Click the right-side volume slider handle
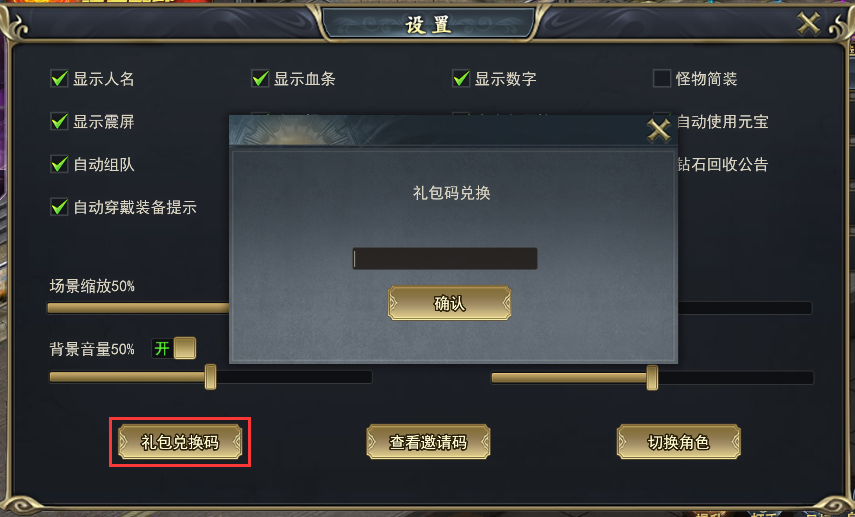The height and width of the screenshot is (517, 855). [652, 377]
